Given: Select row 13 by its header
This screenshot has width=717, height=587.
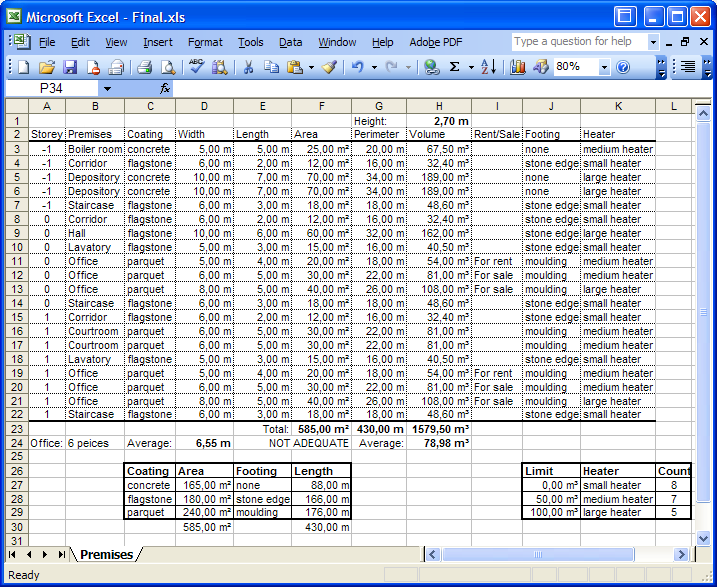Looking at the screenshot, I should (17, 289).
